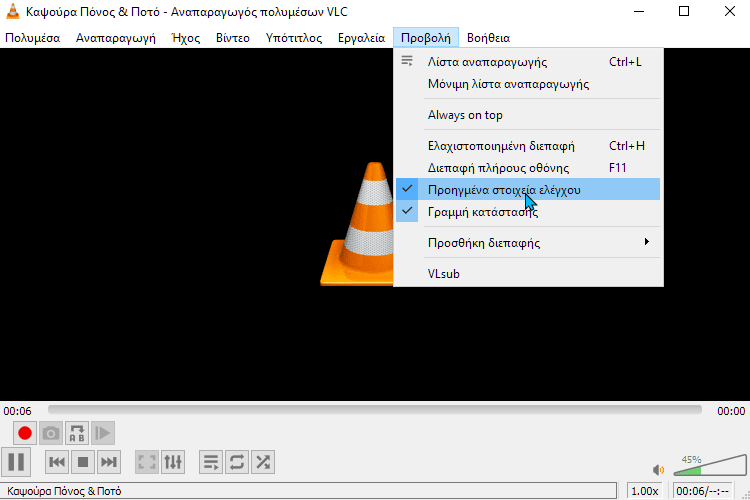
Task: Toggle fullscreen video button
Action: [x=147, y=462]
